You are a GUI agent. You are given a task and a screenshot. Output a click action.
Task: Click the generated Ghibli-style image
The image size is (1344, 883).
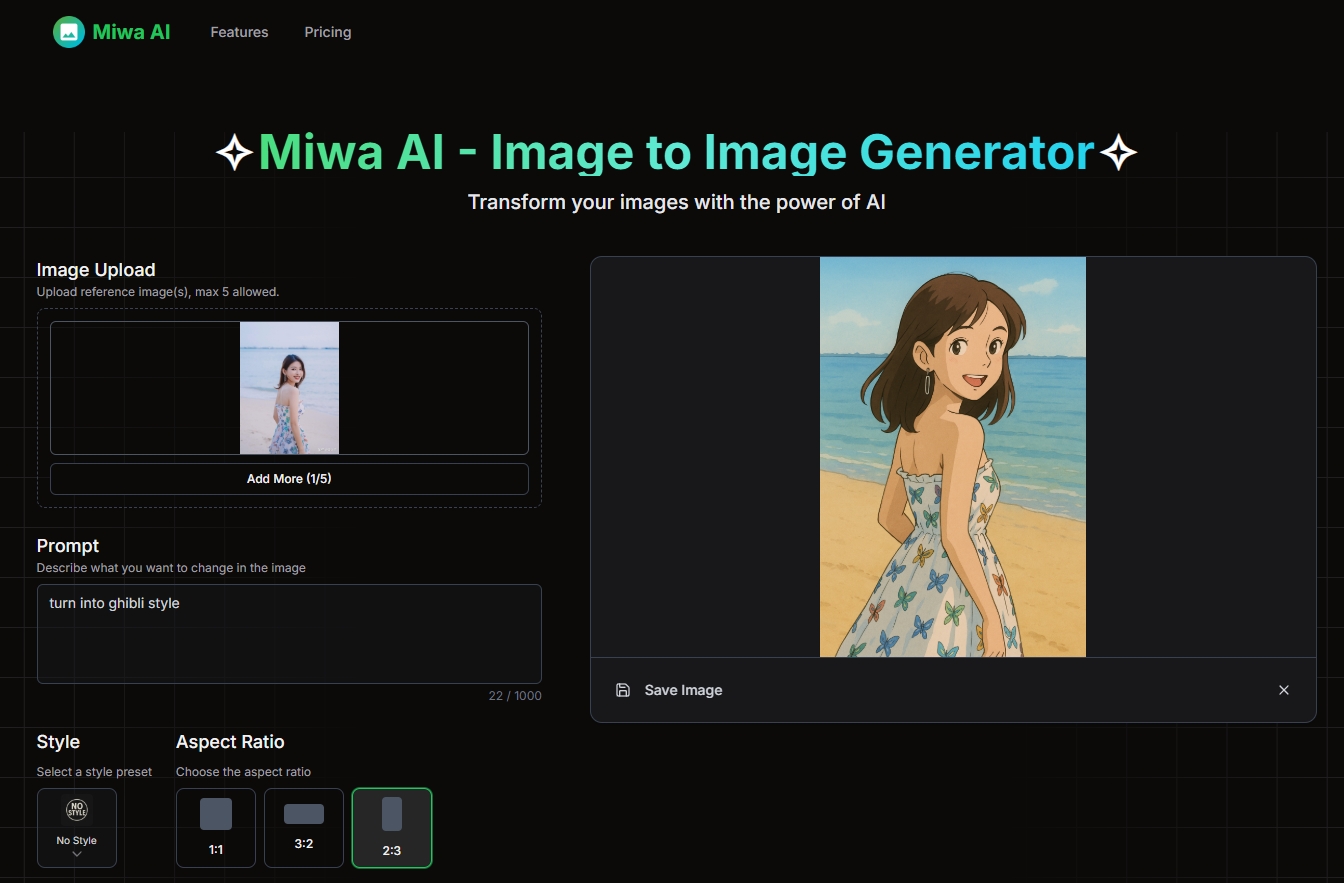click(x=952, y=457)
